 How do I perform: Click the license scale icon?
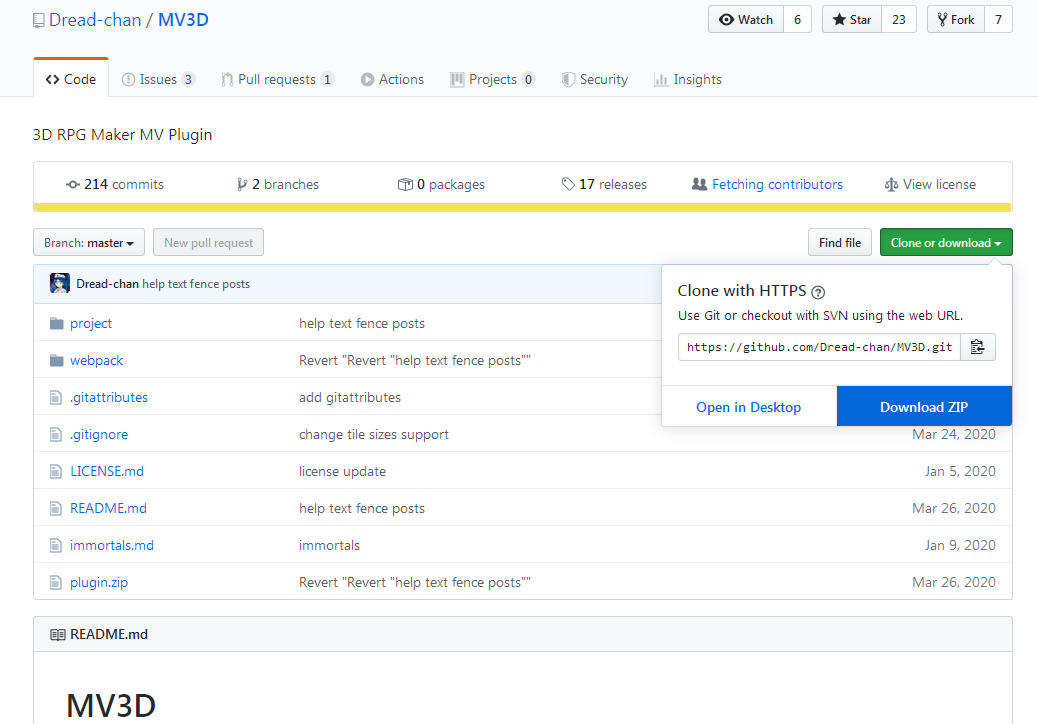point(891,185)
